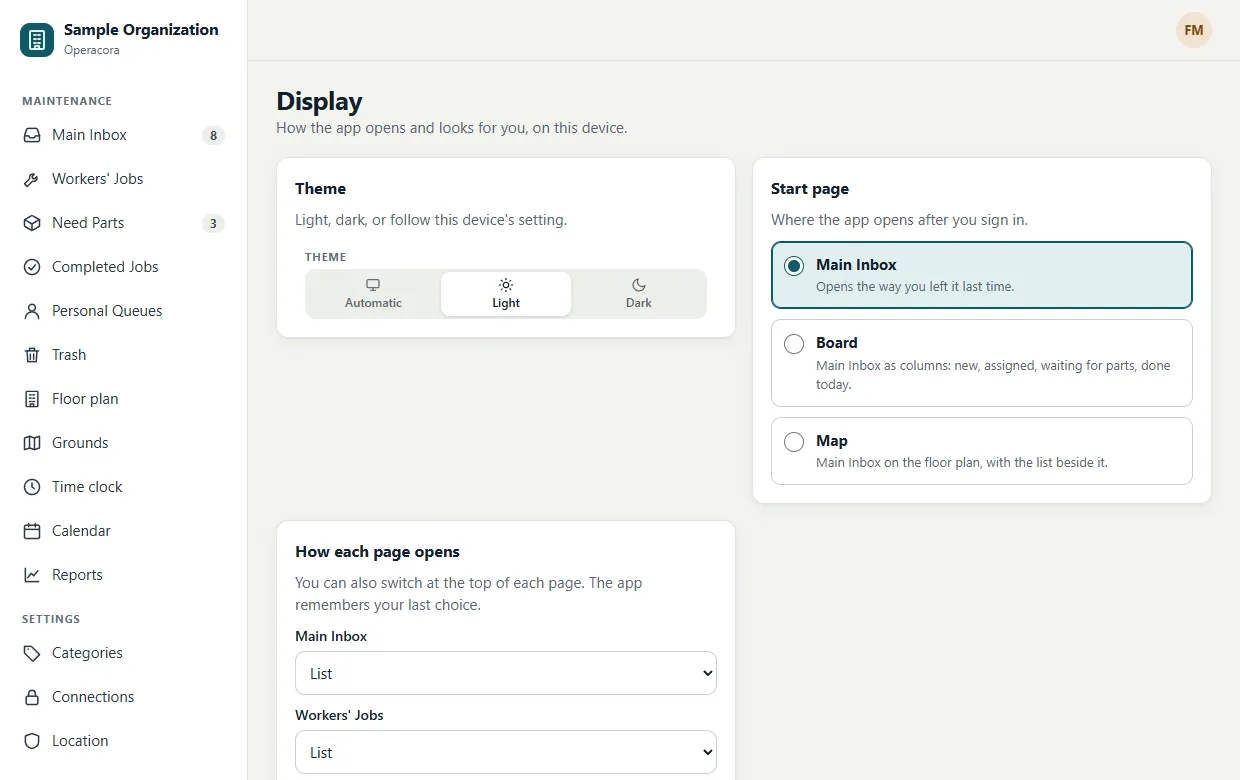Switch theme to Light
The height and width of the screenshot is (780, 1240).
[506, 294]
